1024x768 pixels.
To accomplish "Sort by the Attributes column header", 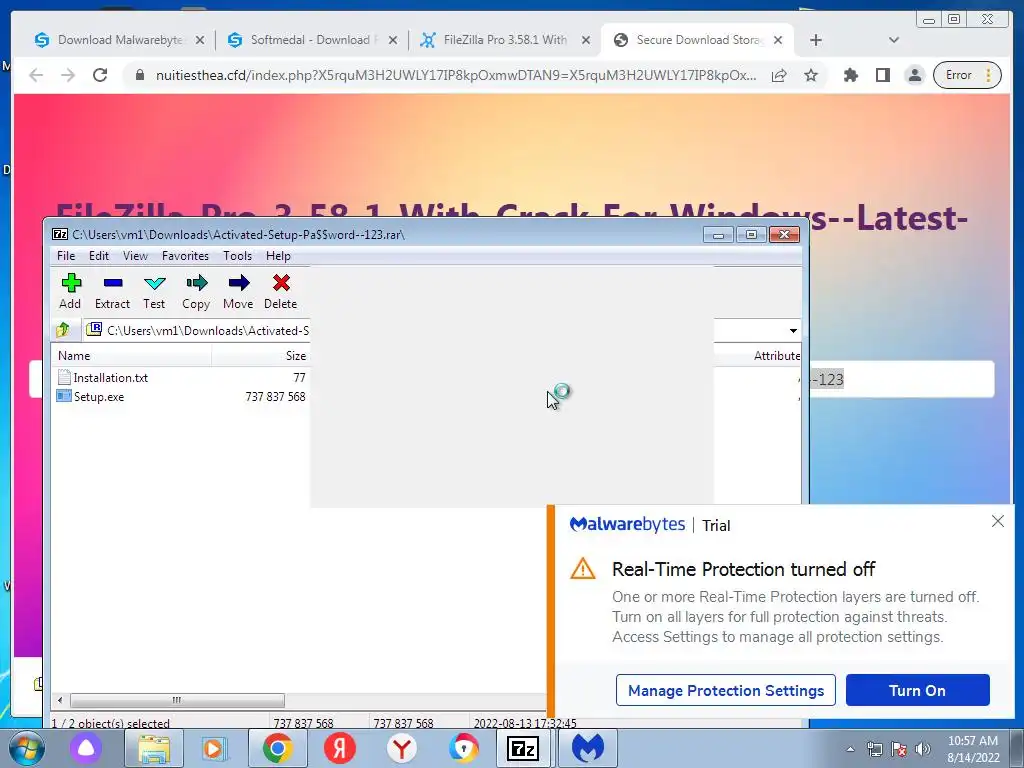I will point(776,356).
